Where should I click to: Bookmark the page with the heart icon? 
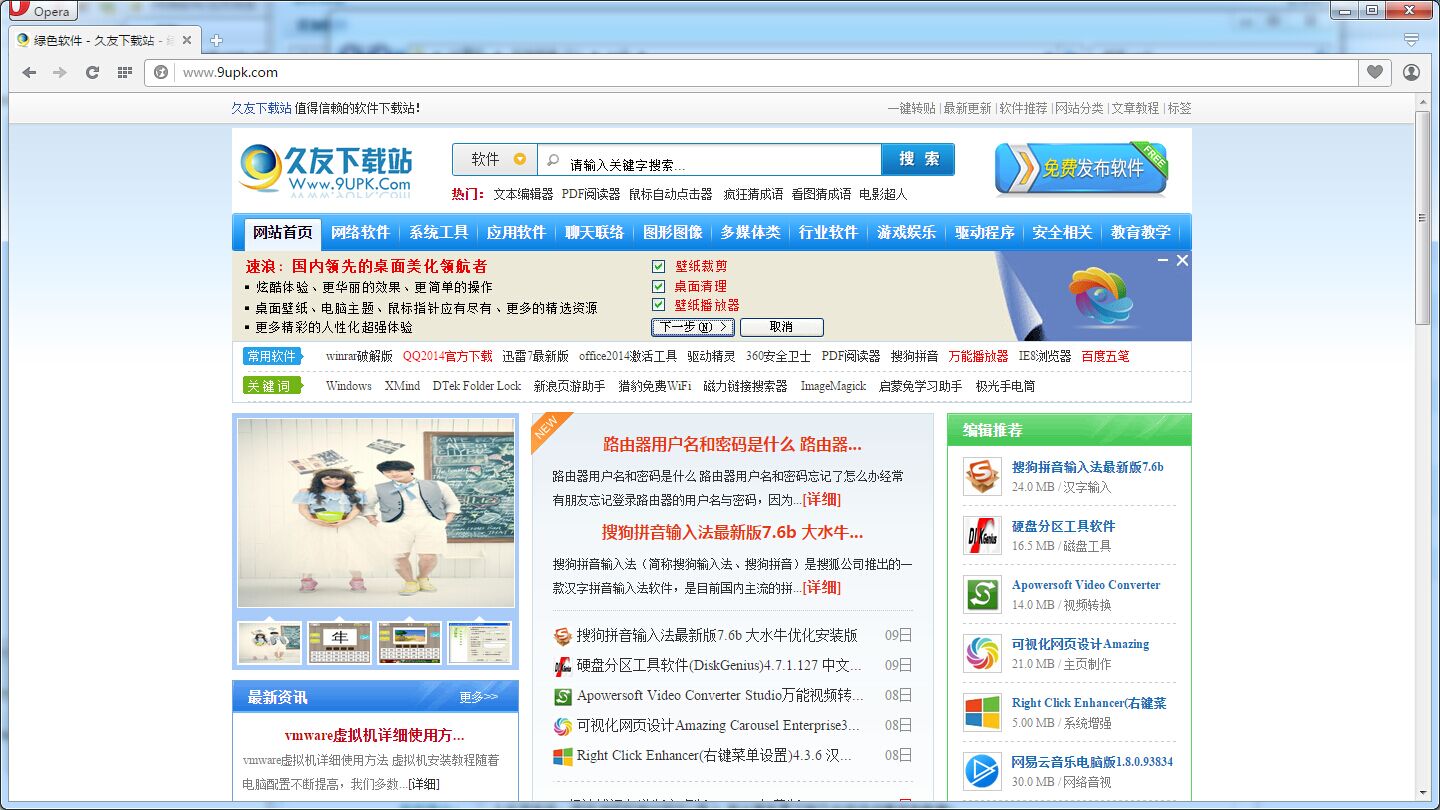point(1375,72)
